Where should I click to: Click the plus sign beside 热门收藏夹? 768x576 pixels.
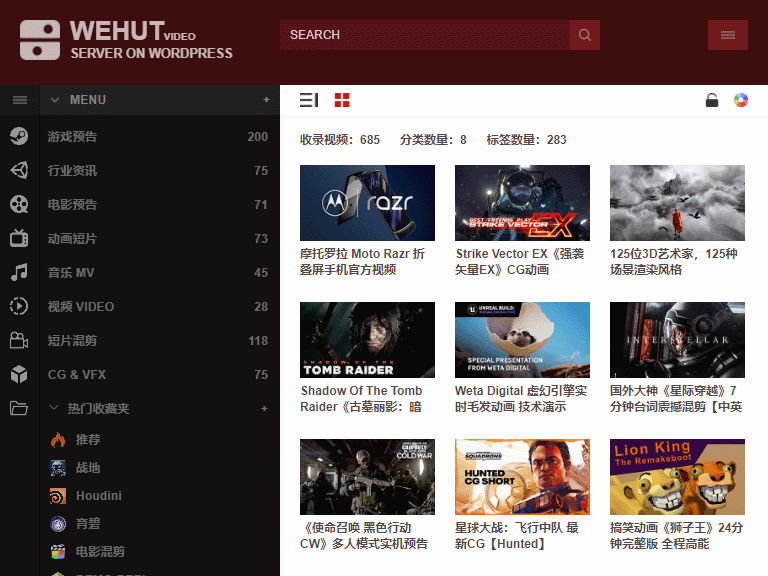[264, 408]
